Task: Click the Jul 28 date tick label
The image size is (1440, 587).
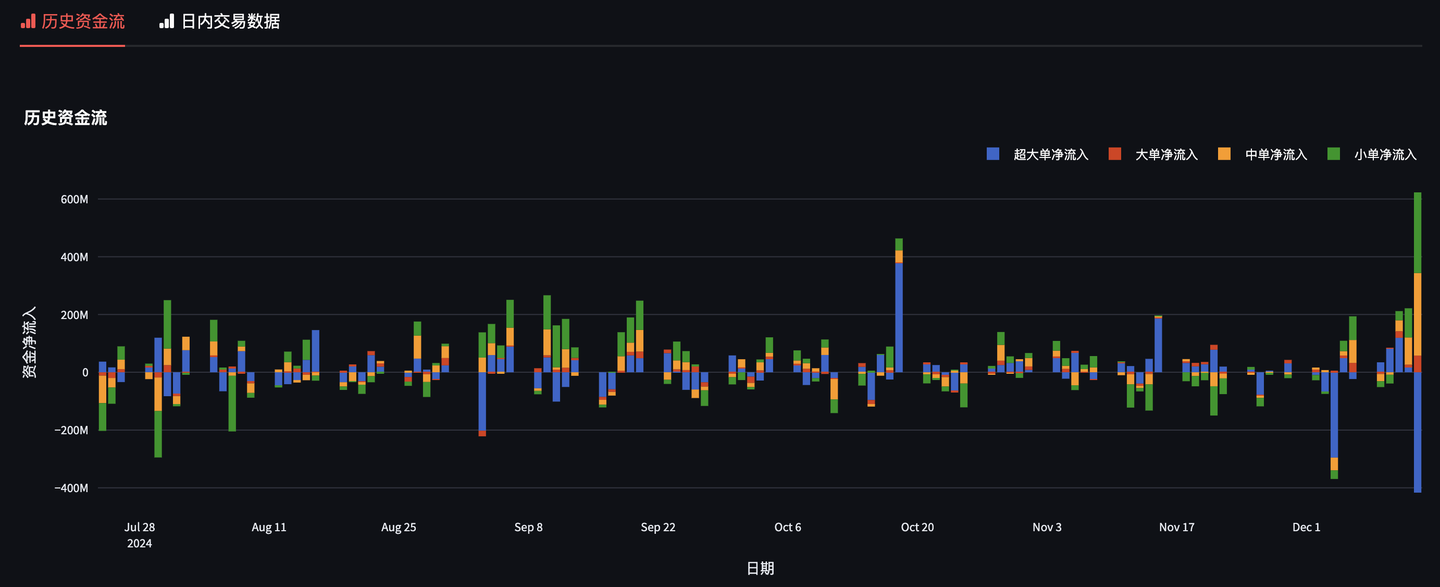Action: coord(139,527)
